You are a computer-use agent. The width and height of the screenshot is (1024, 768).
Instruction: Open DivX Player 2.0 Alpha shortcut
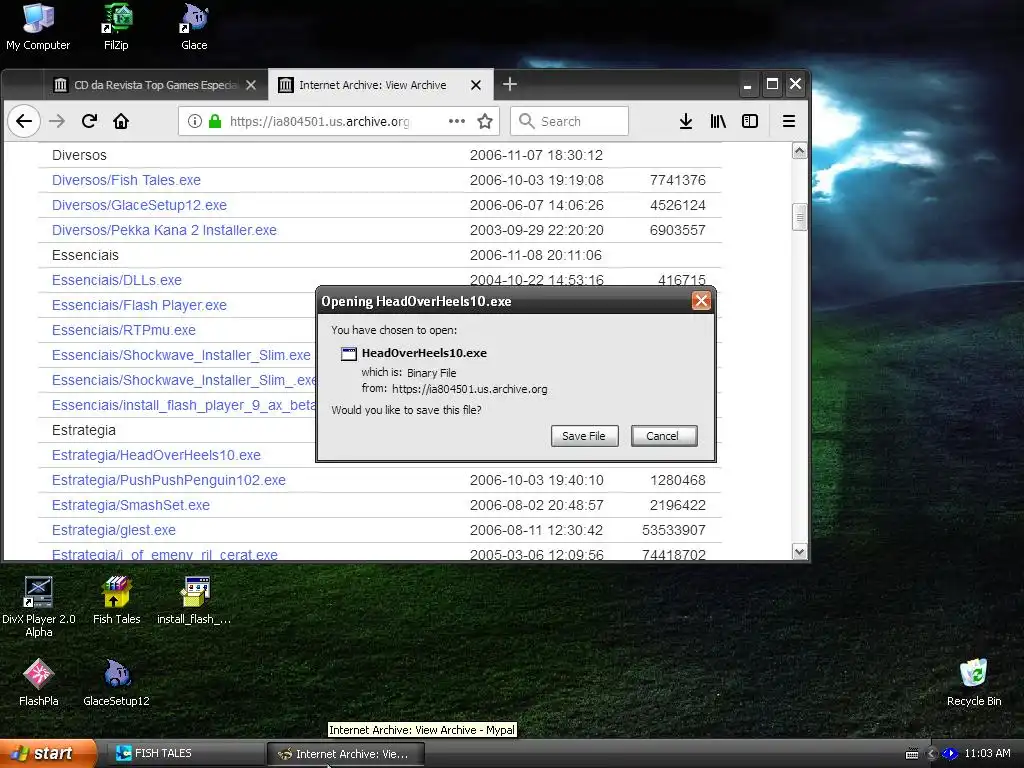[39, 606]
